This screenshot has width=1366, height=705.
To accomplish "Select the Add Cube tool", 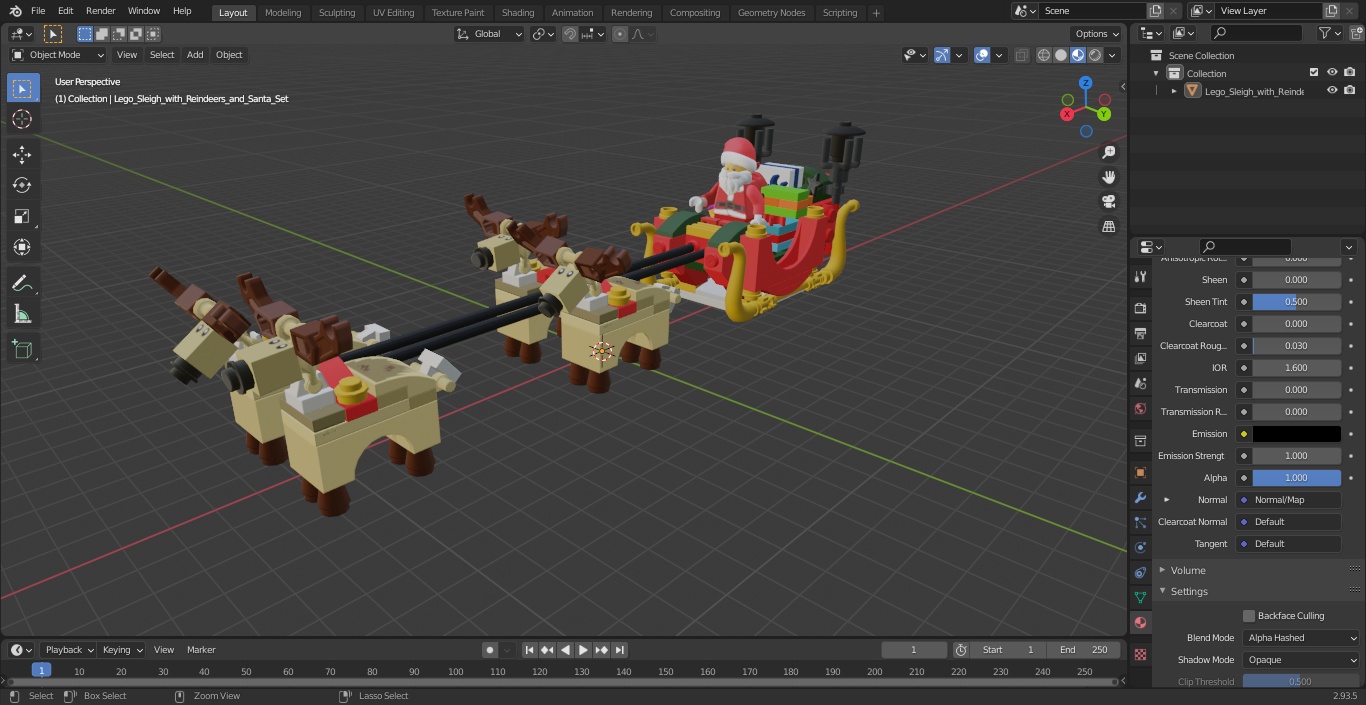I will pyautogui.click(x=22, y=349).
